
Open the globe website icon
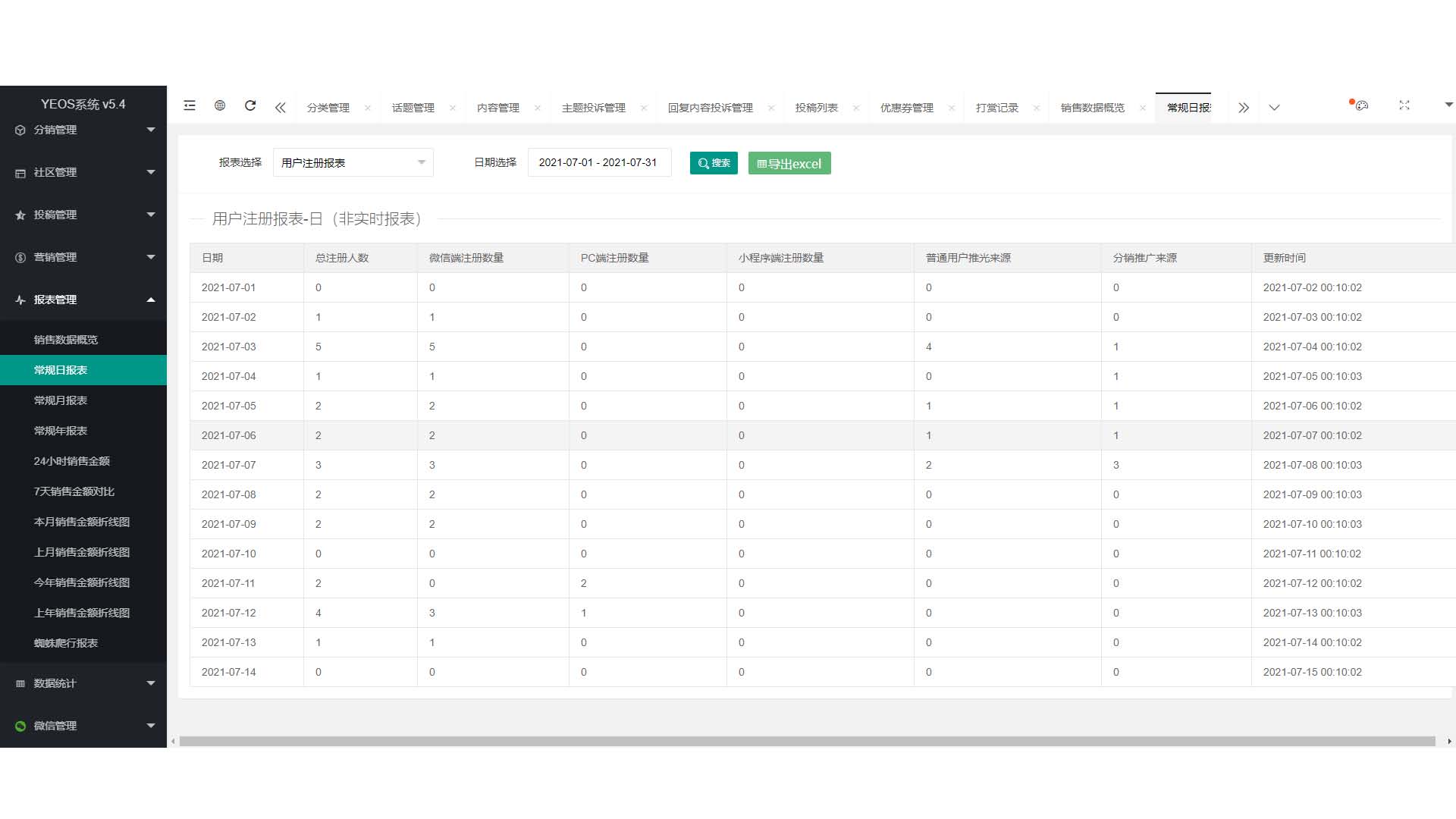220,106
